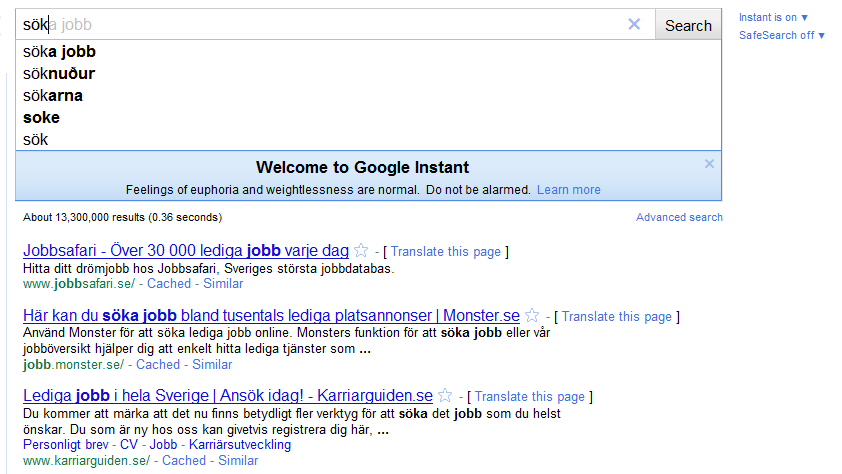Open the Jobbsafari result title
The image size is (842, 474).
[186, 250]
